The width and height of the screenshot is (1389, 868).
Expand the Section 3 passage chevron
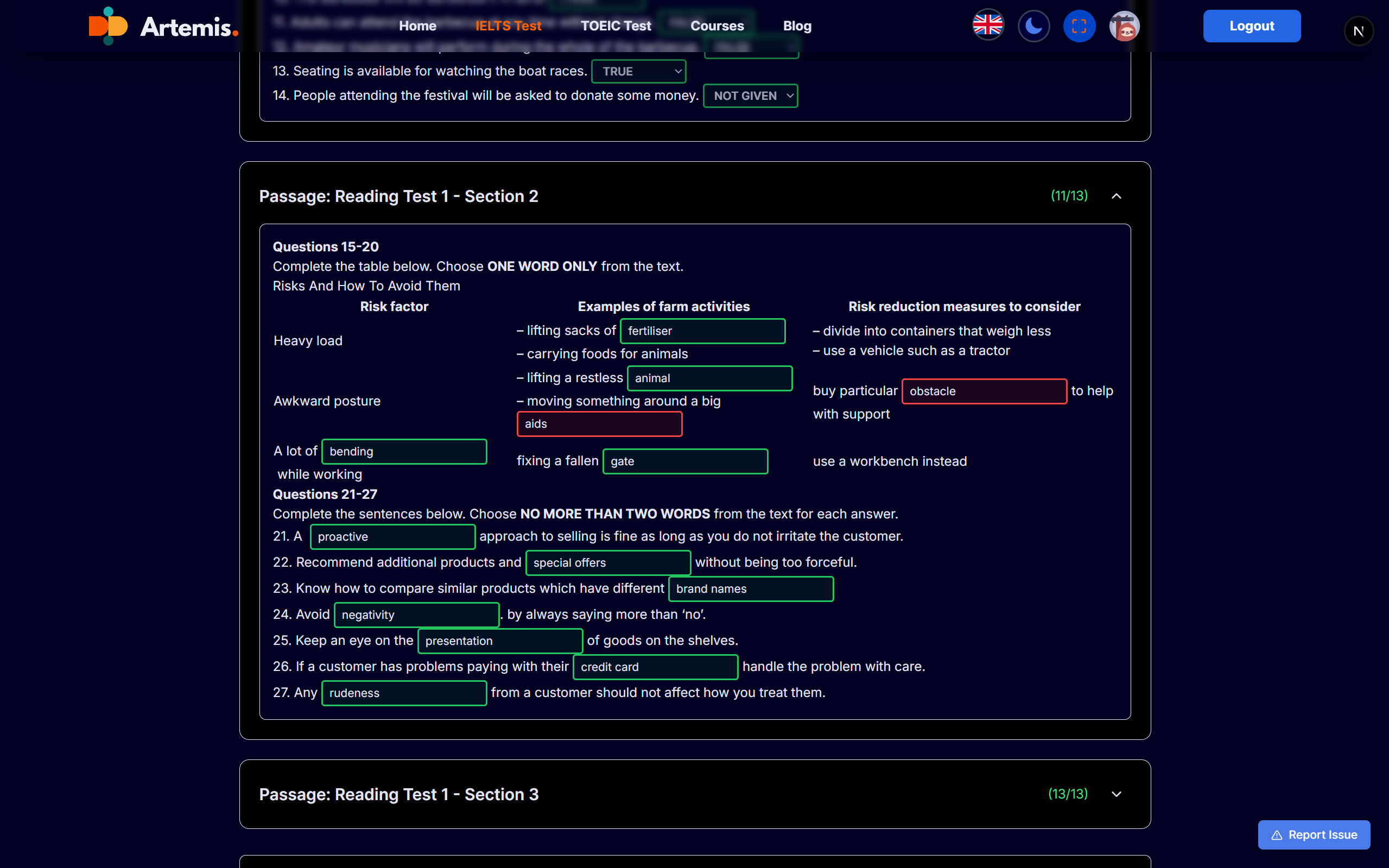1117,794
